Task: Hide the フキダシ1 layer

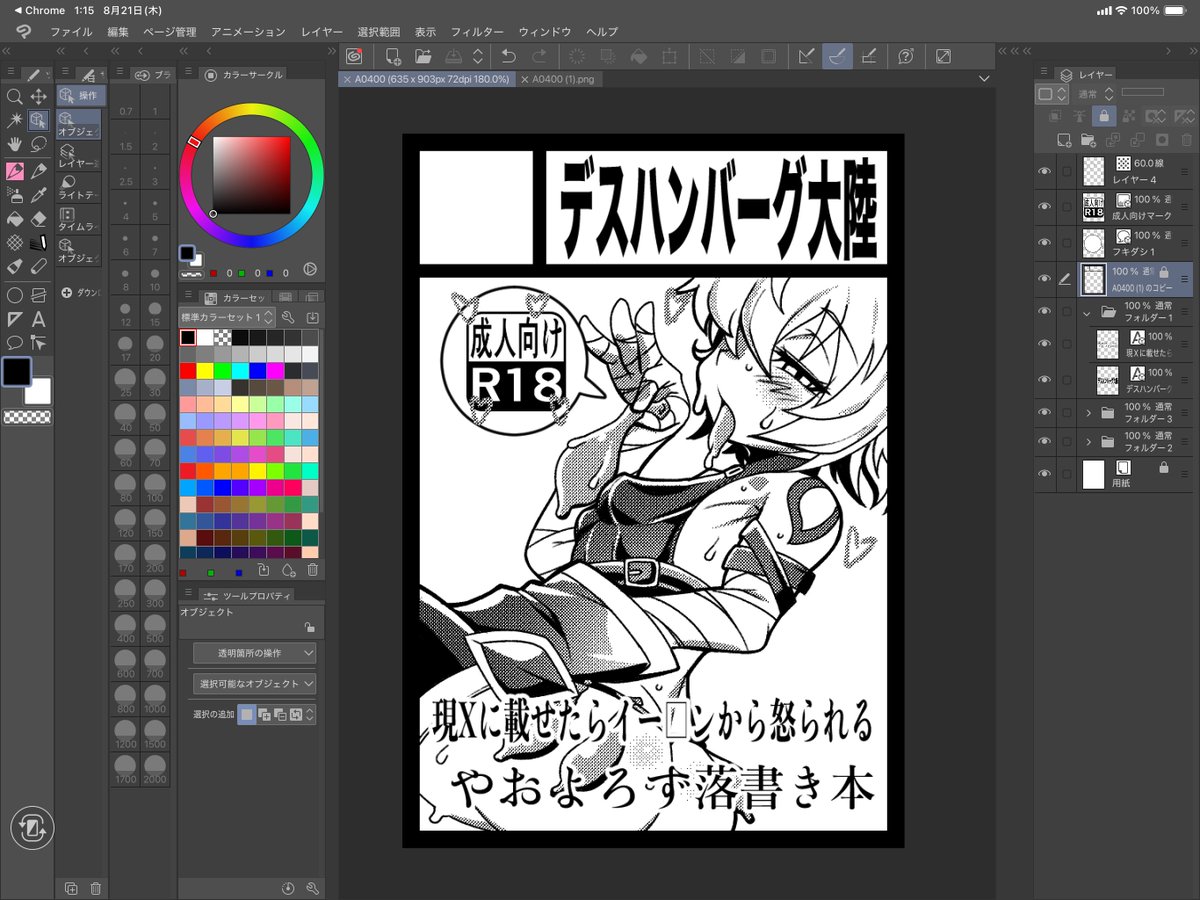Action: [1045, 242]
